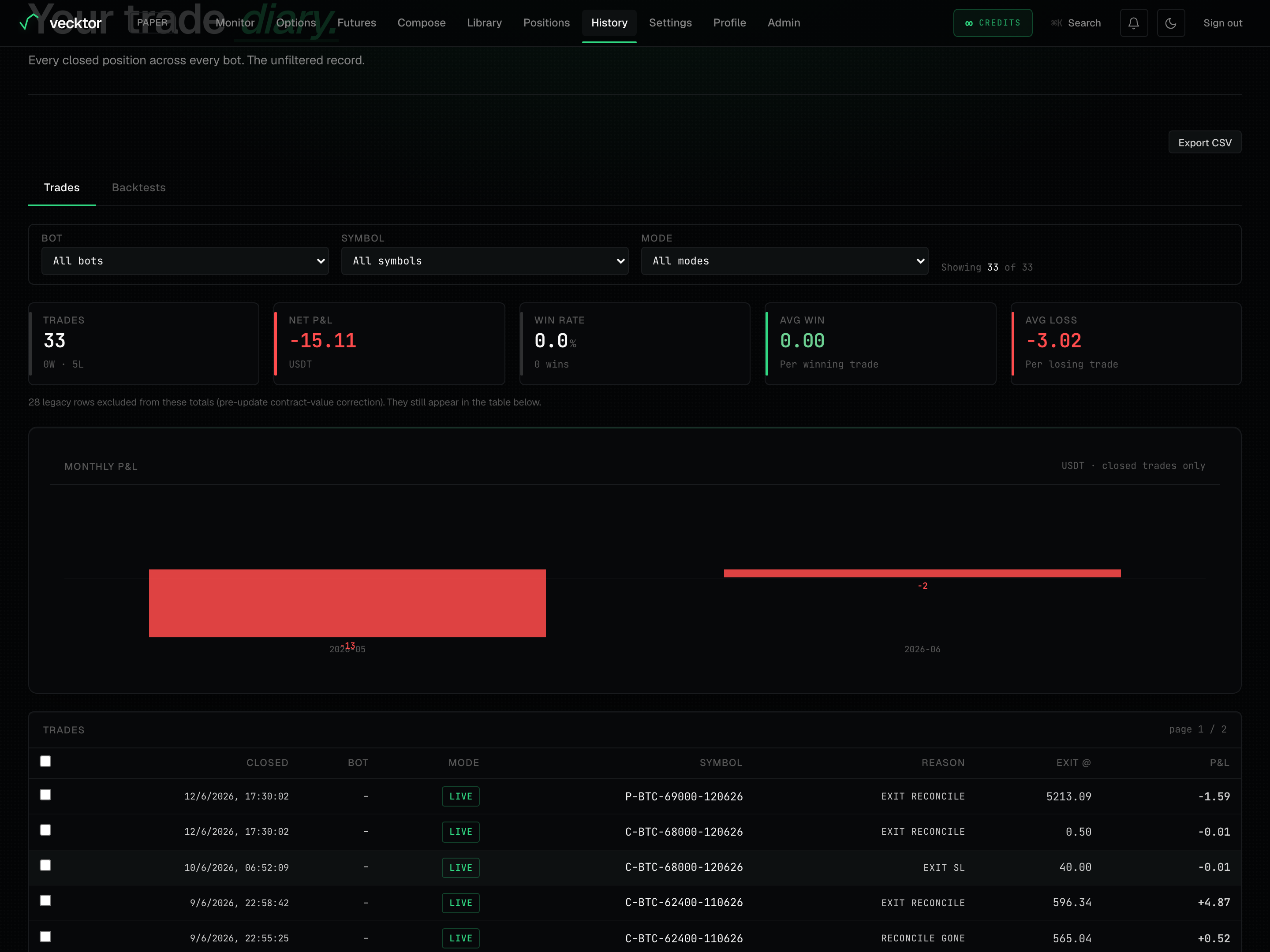Image resolution: width=1270 pixels, height=952 pixels.
Task: Check the P-BTC-69000-120626 trade row
Action: click(45, 794)
